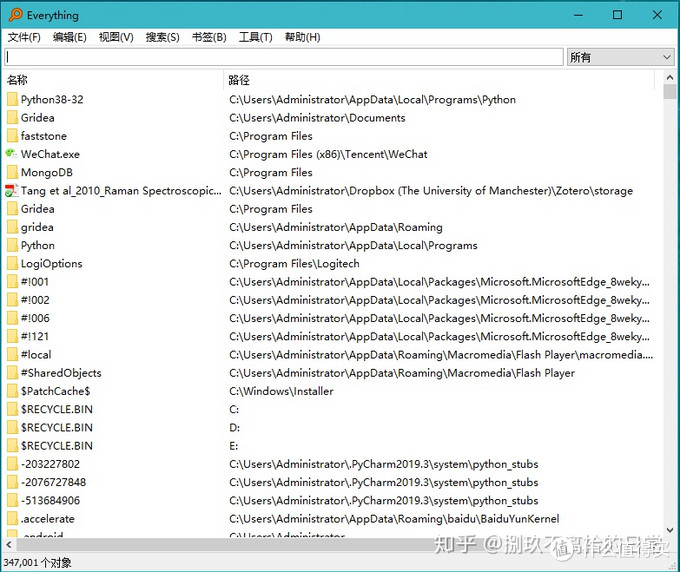
Task: Open the 帮助(H) menu
Action: pos(302,37)
